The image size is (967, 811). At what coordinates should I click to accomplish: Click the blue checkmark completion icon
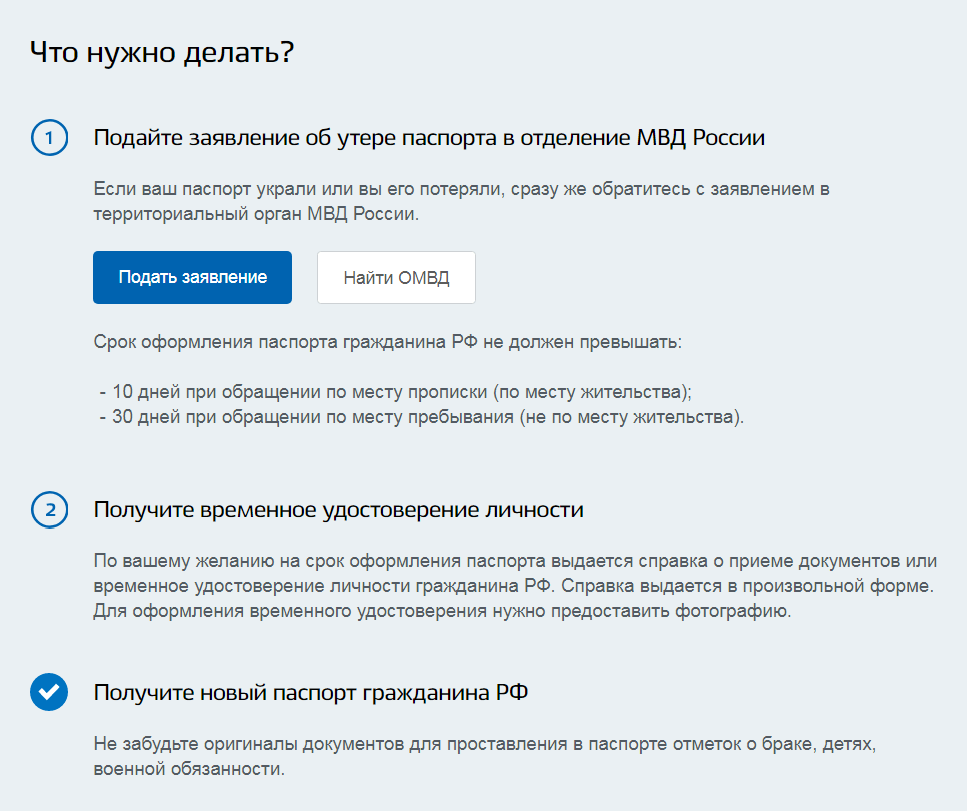pyautogui.click(x=49, y=692)
